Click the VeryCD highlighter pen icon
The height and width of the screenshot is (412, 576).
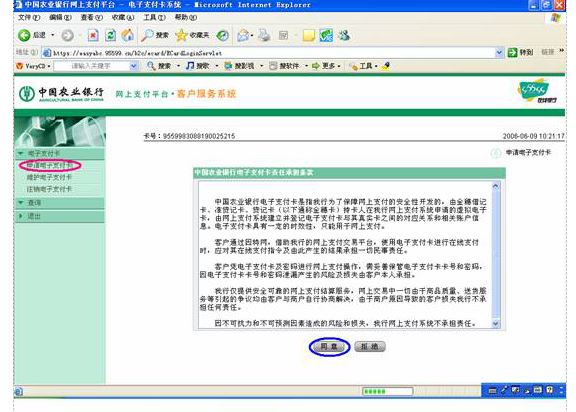tap(386, 66)
